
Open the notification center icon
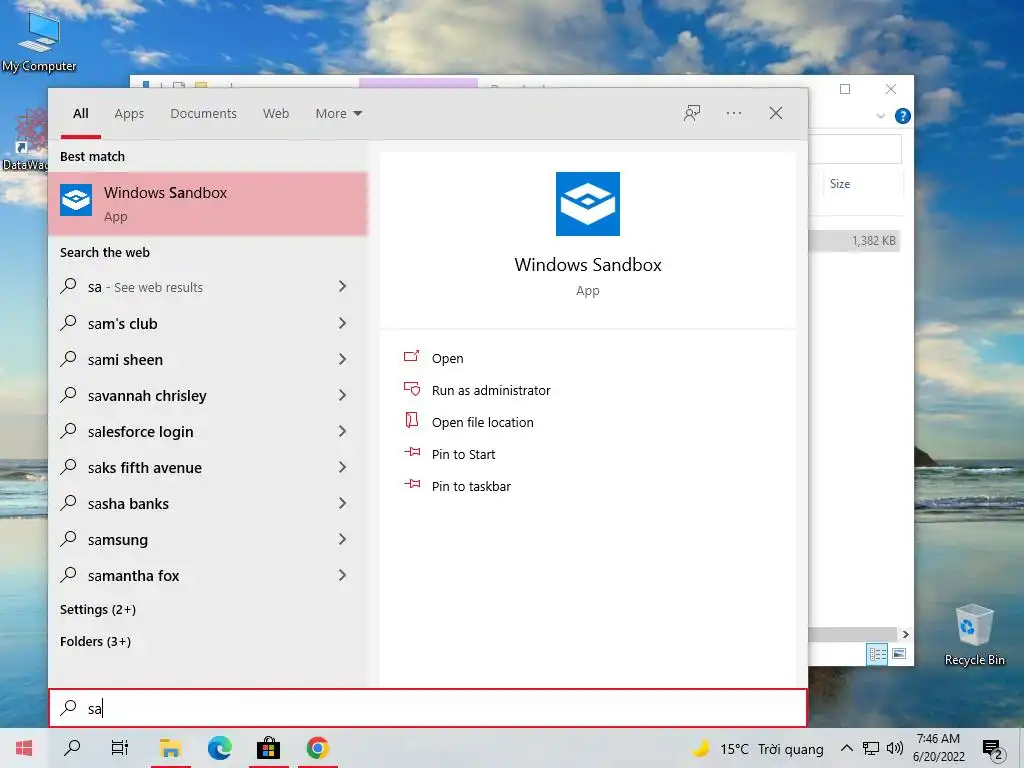click(992, 749)
